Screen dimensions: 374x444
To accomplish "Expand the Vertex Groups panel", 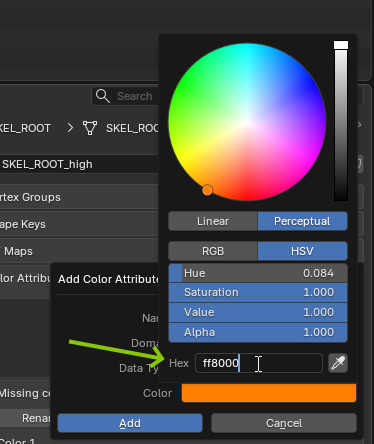I will click(79, 197).
